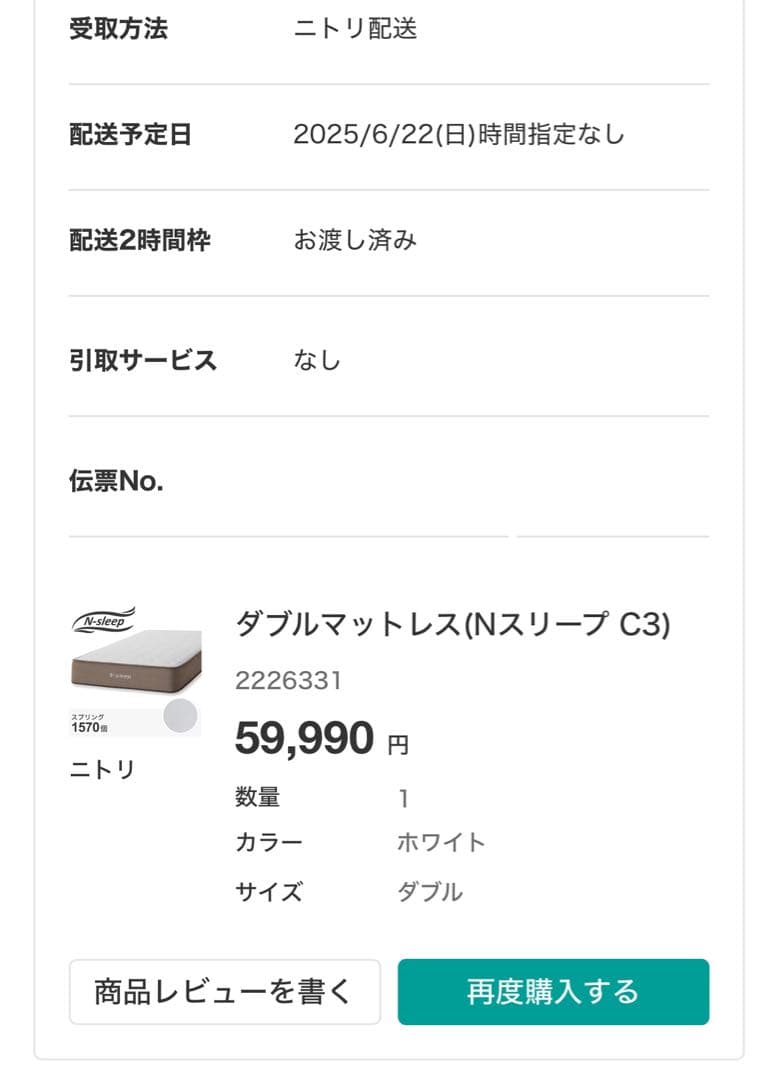Click the 受取方法 label
Viewport: 779px width, 1080px height.
118,28
